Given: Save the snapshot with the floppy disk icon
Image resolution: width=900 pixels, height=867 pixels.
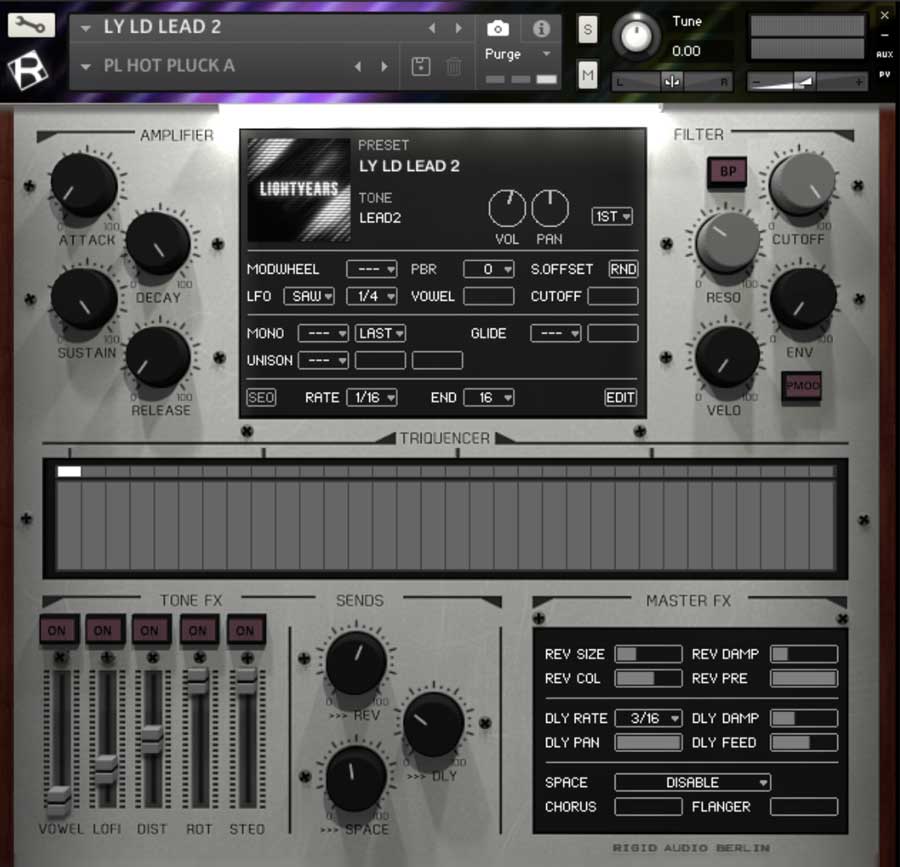Looking at the screenshot, I should click(x=421, y=67).
